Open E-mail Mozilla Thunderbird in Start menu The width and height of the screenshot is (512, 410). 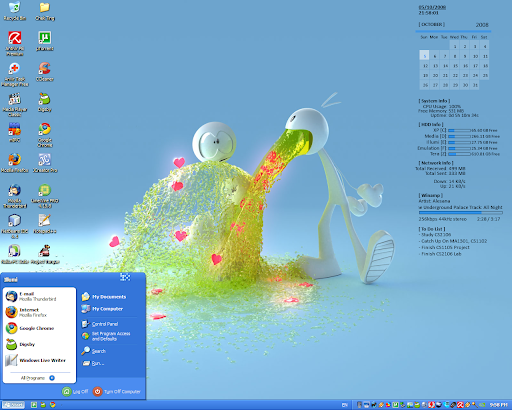pos(39,296)
